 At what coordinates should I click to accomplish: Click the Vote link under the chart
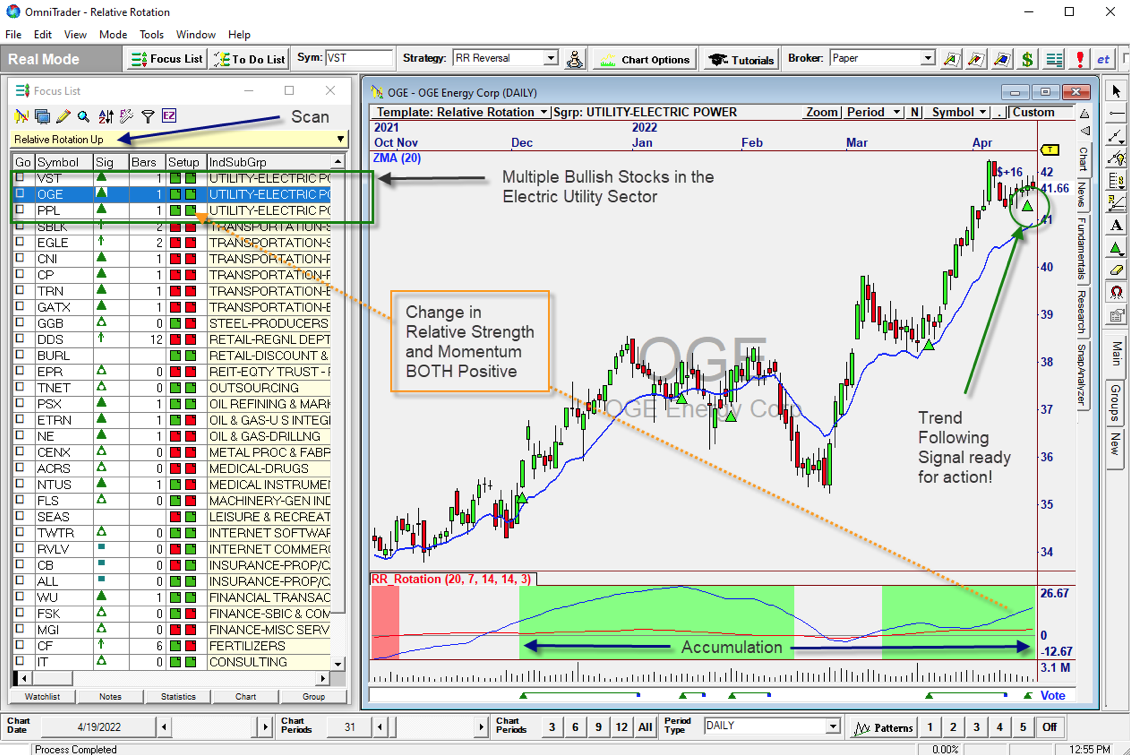[1053, 695]
